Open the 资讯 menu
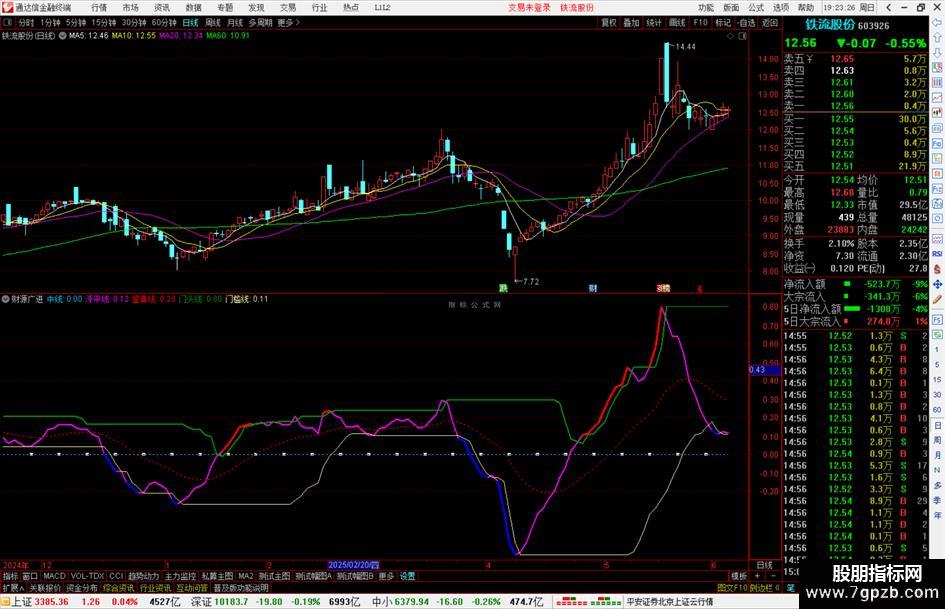 162,7
